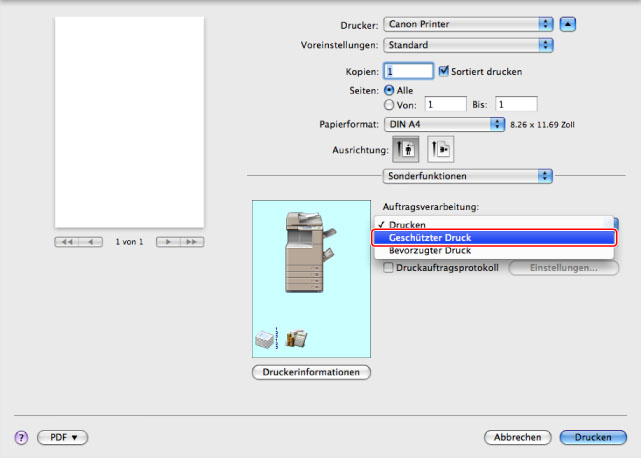Choose Geschützter Druck from the list
This screenshot has width=641, height=458.
coord(494,238)
